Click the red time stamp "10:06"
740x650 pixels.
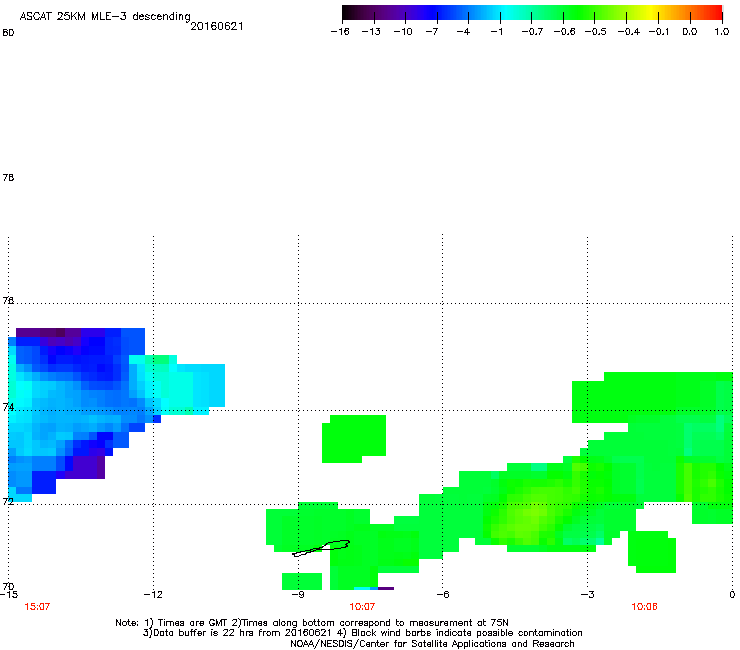(x=644, y=607)
